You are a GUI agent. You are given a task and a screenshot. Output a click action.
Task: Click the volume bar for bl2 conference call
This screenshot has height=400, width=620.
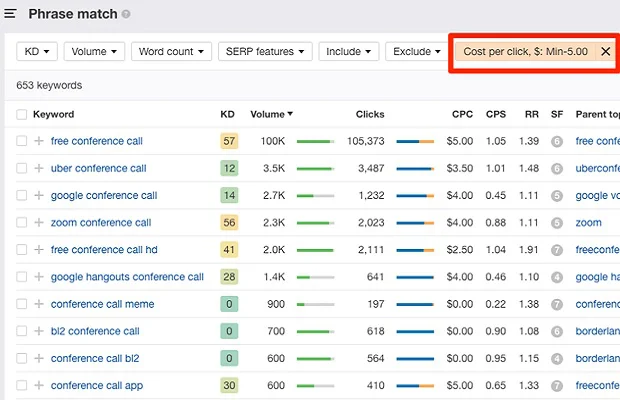(316, 331)
